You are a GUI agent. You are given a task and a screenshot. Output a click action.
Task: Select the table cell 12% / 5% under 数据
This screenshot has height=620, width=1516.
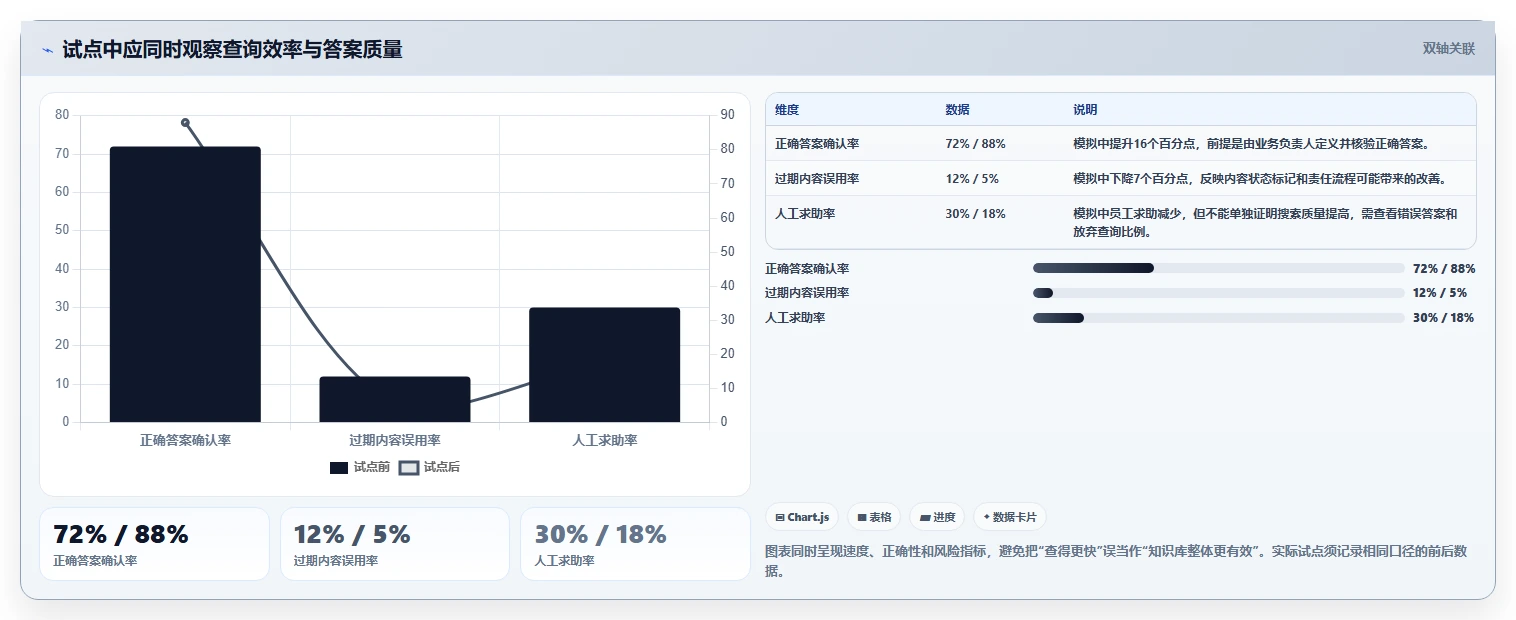972,179
